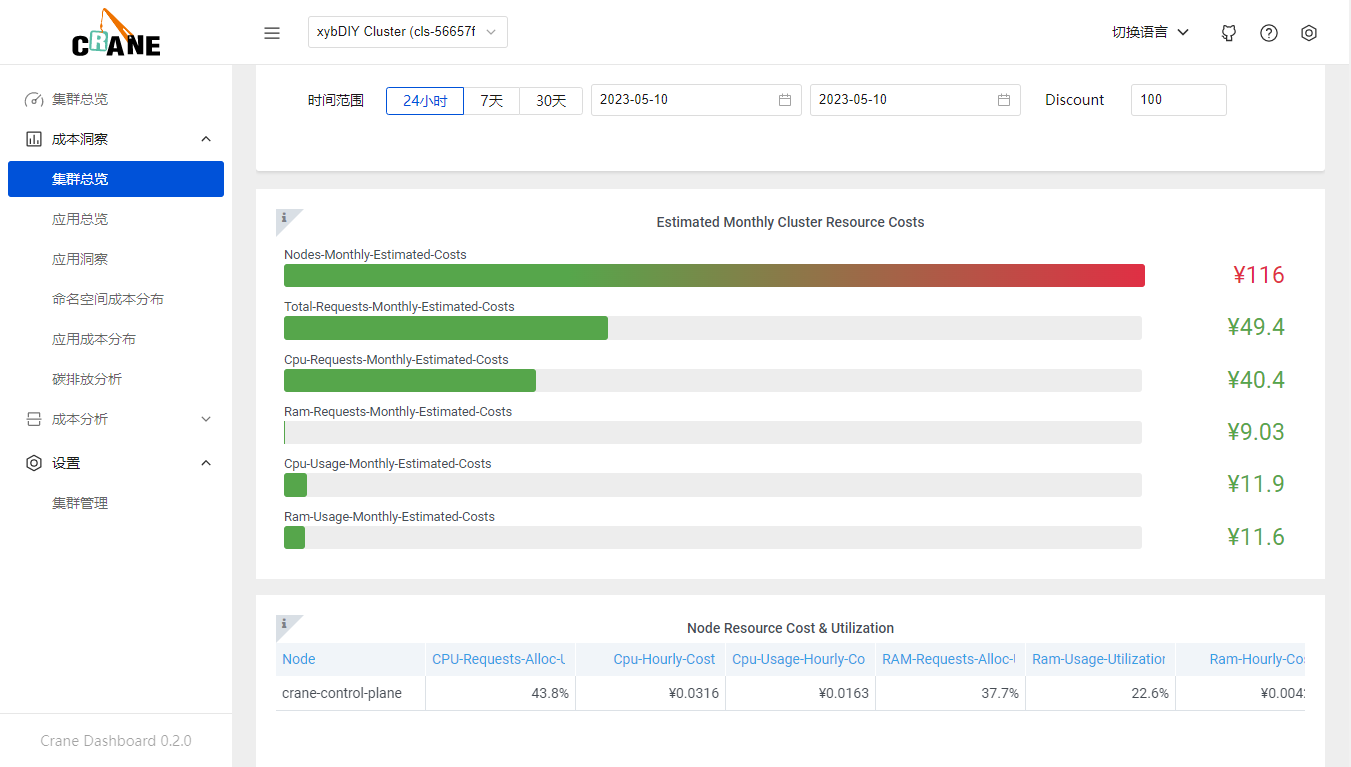Select the 24小时 time range
This screenshot has width=1351, height=767.
(x=425, y=100)
